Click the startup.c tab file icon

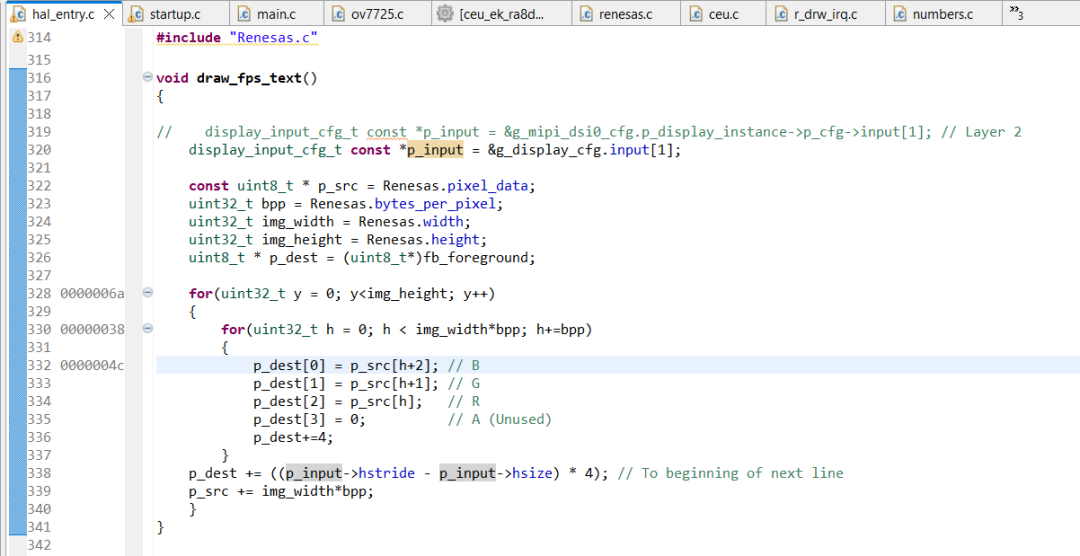[137, 14]
